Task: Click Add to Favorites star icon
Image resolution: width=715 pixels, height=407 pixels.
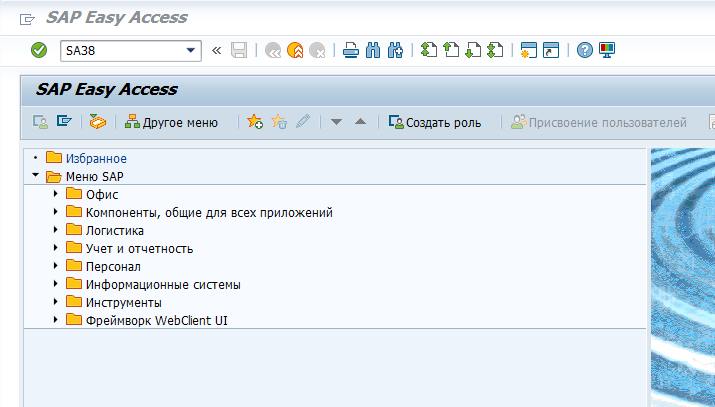Action: tap(255, 122)
